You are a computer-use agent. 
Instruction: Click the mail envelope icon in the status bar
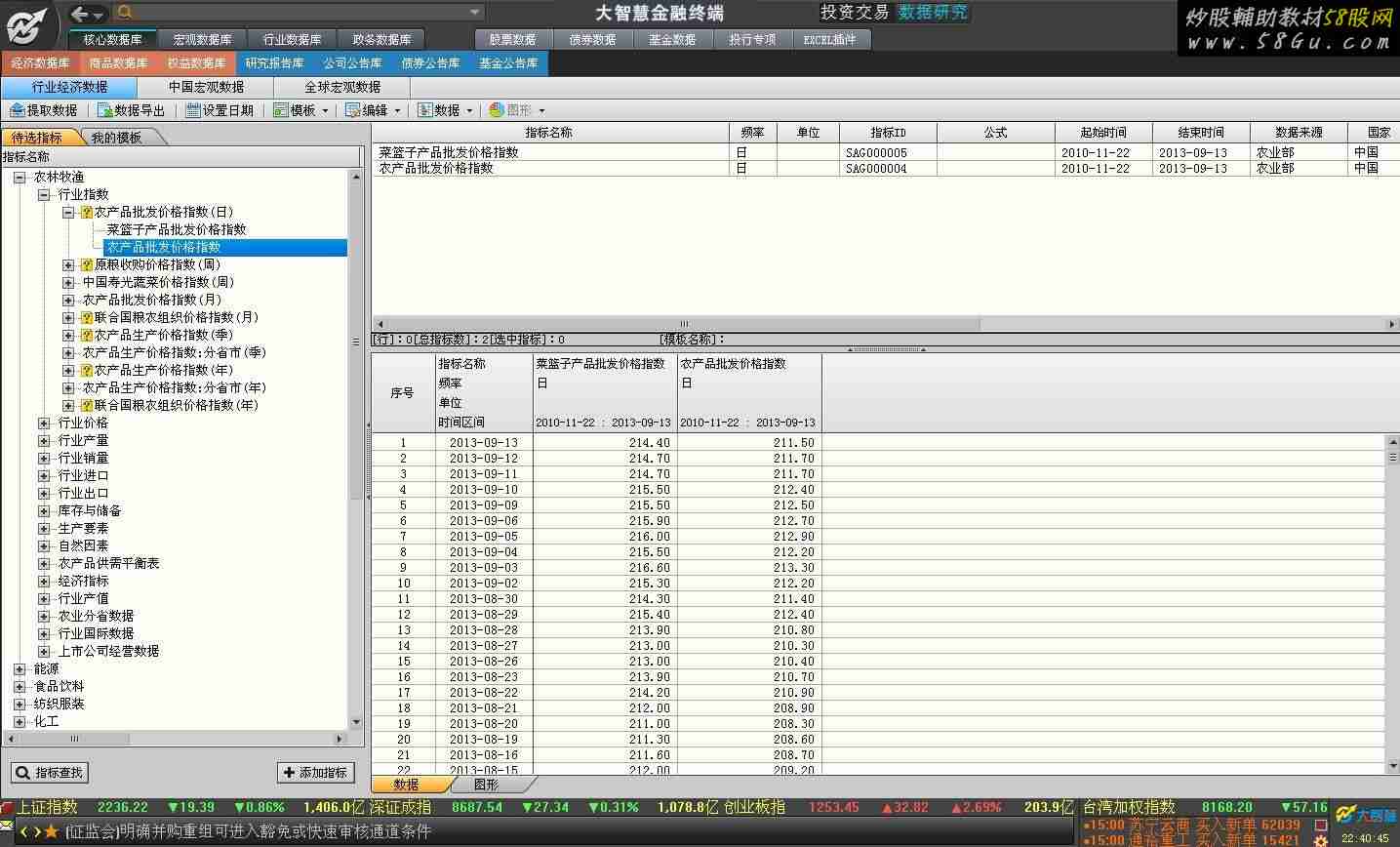7,827
